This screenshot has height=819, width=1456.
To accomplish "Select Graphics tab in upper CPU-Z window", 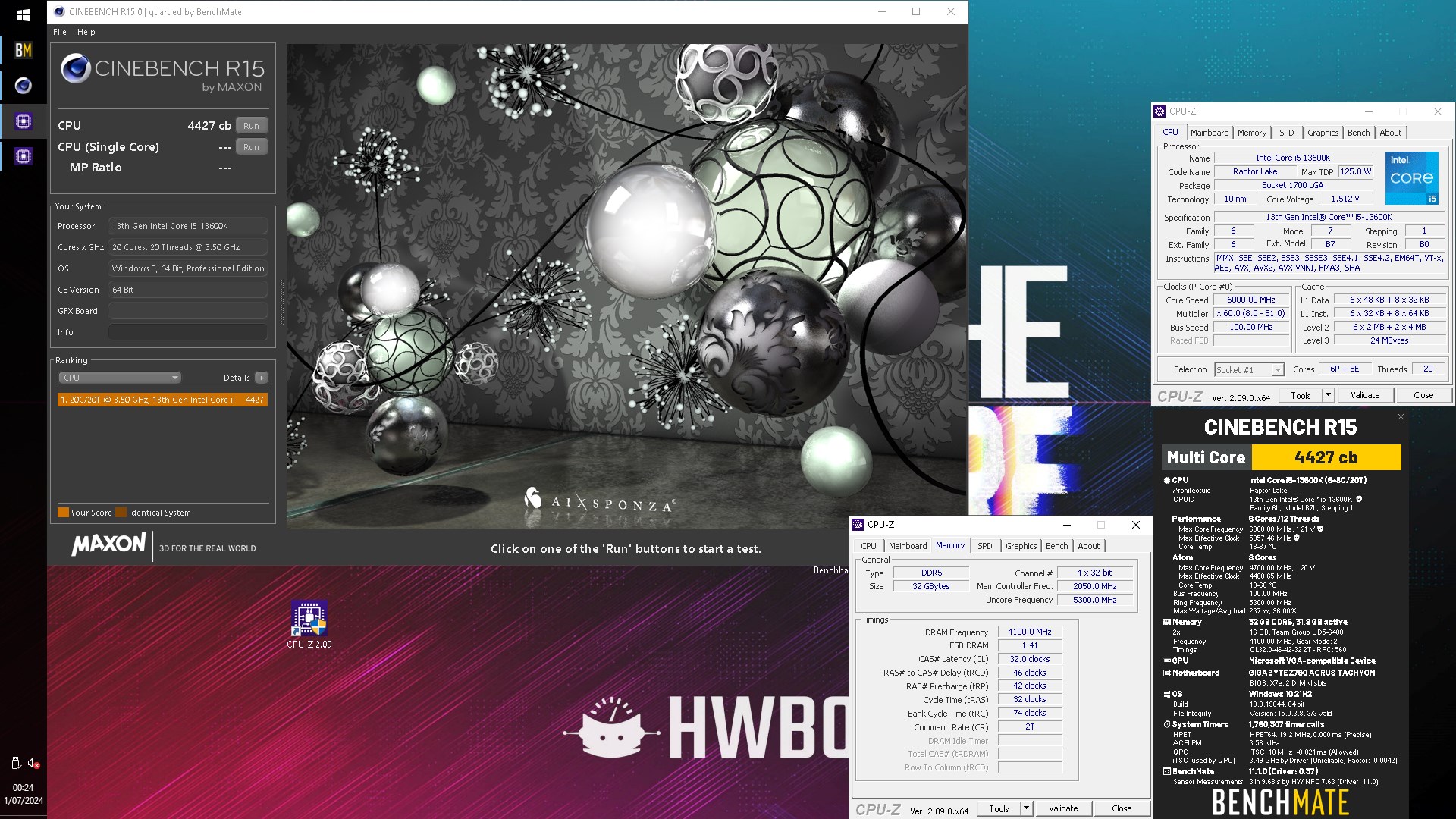I will pos(1323,133).
